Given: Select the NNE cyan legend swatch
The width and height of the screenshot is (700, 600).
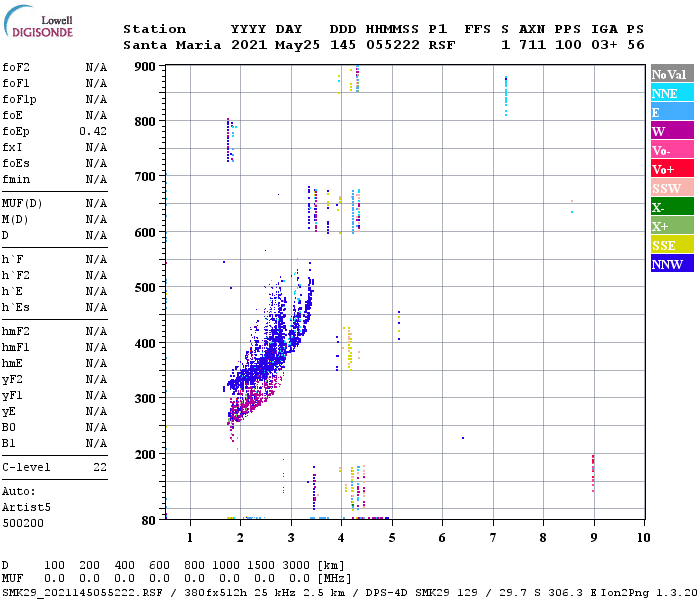Looking at the screenshot, I should tap(672, 92).
